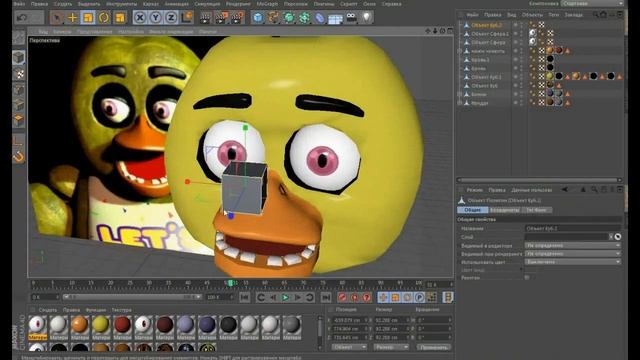Open the Объект coordinate mode dropdown

click(x=349, y=347)
